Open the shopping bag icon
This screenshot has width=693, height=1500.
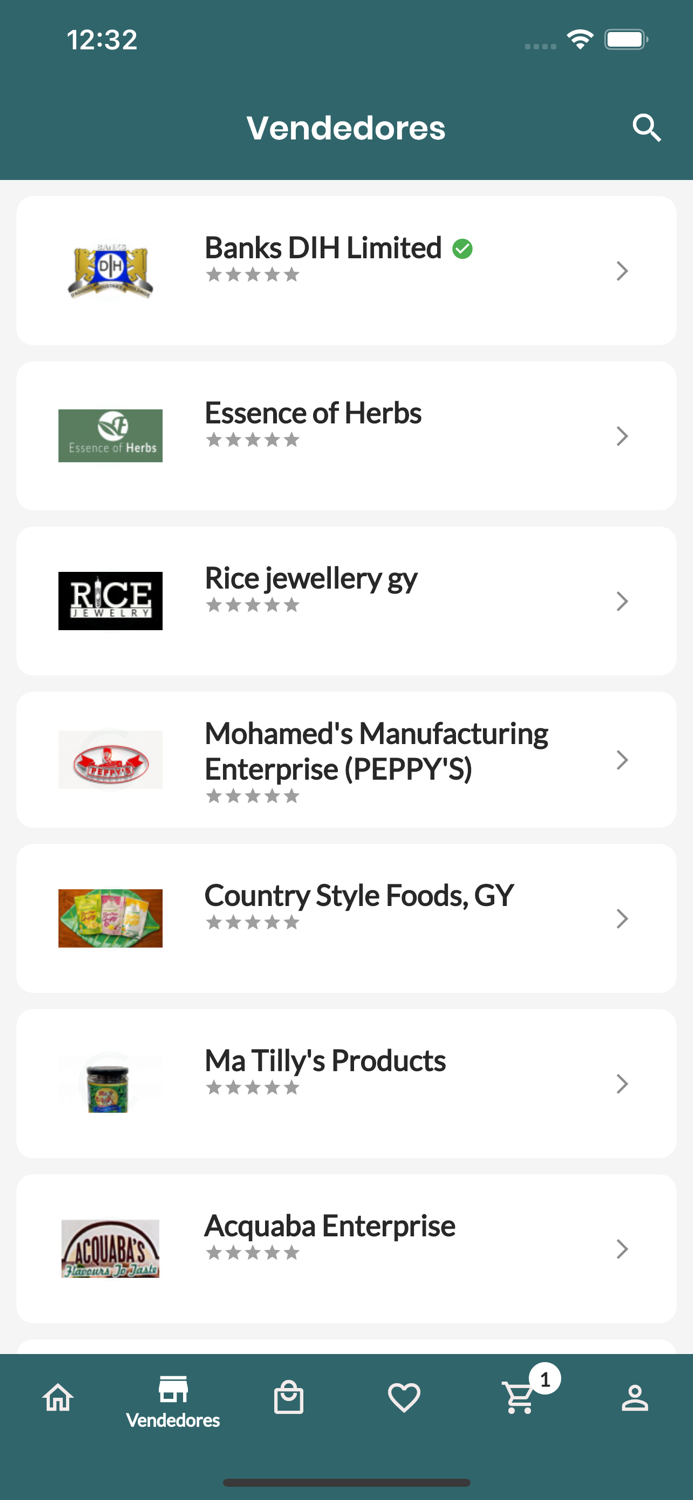coord(288,1397)
